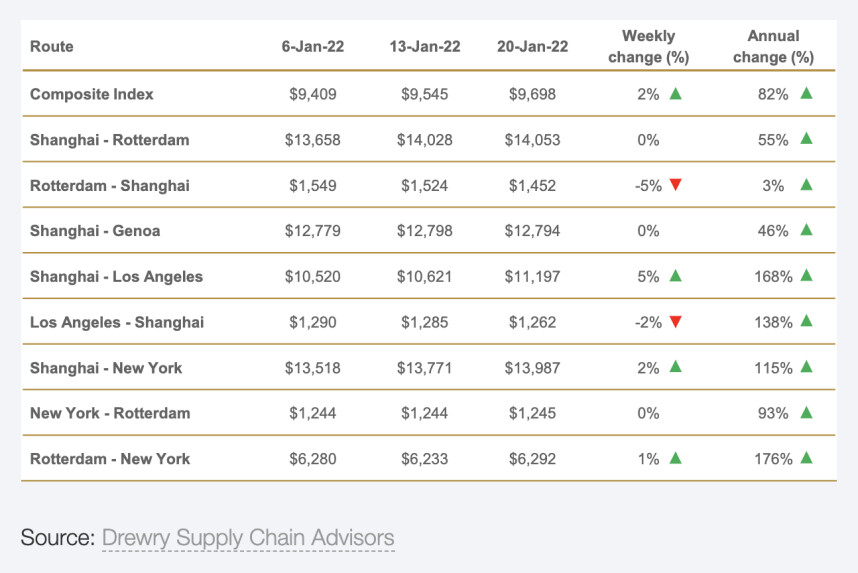Click the Weekly change (%) header
Image resolution: width=858 pixels, height=573 pixels.
point(649,47)
